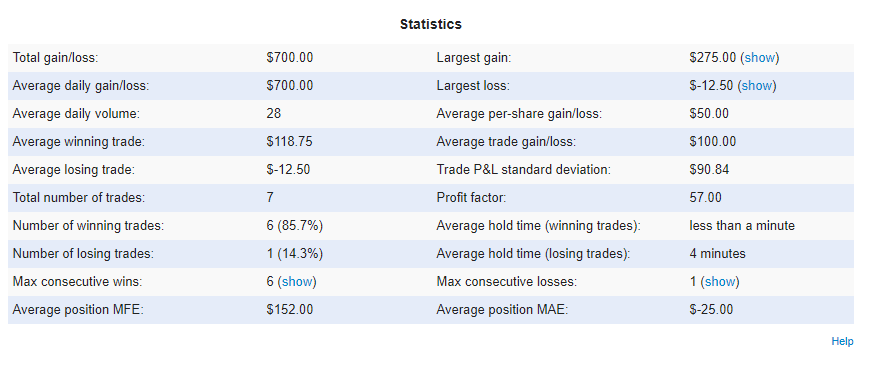This screenshot has width=879, height=368.
Task: Click the Average winning trade value $118.75
Action: 289,142
